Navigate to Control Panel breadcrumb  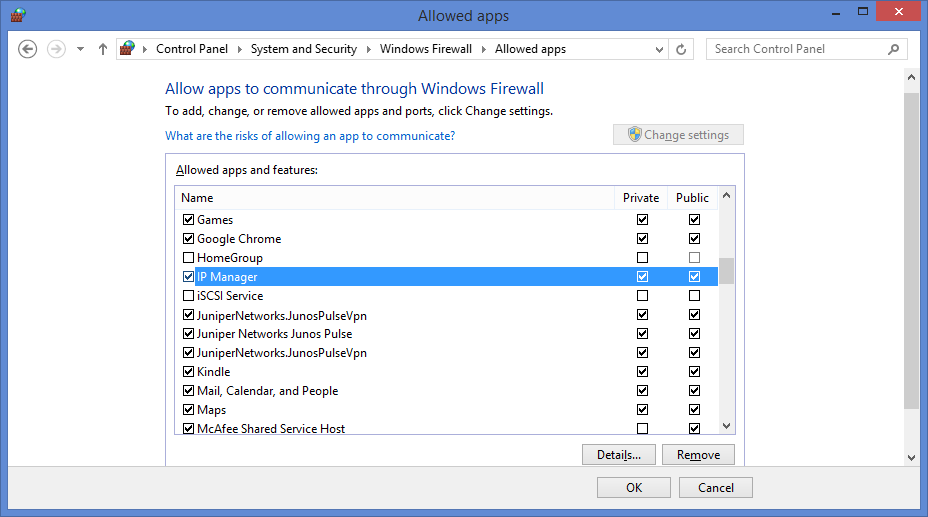click(192, 49)
